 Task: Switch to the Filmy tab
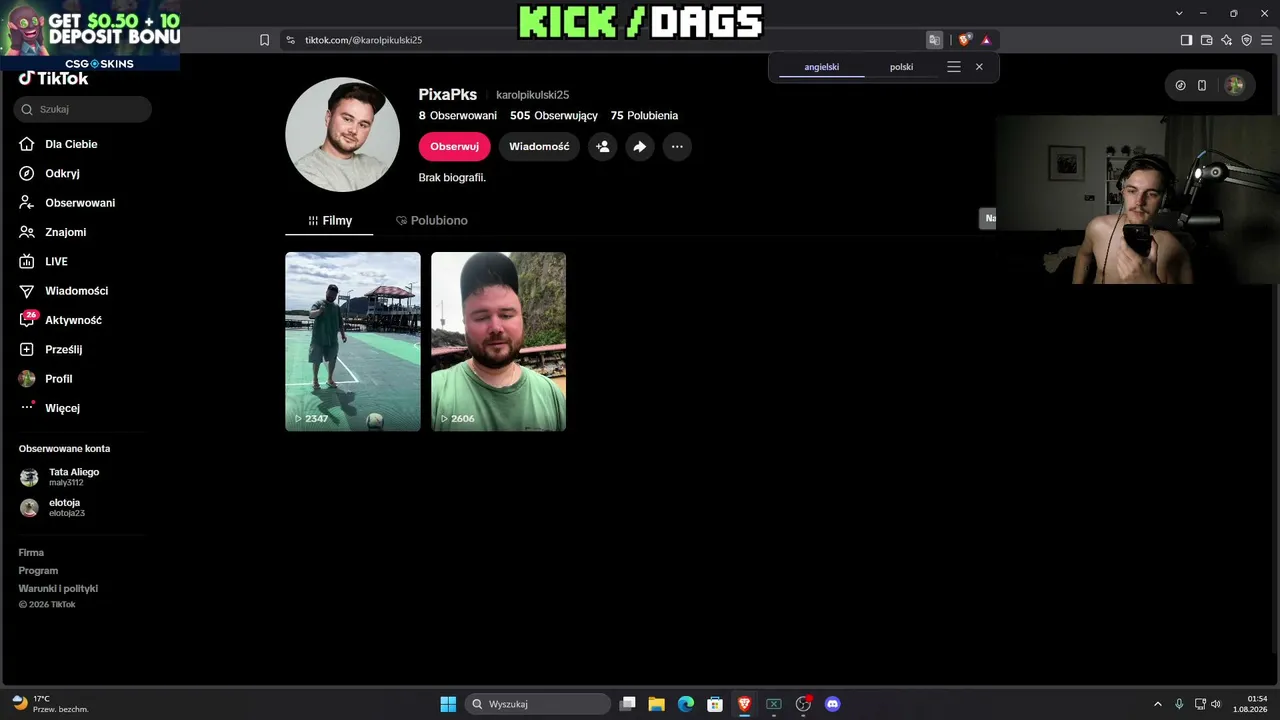pyautogui.click(x=329, y=220)
